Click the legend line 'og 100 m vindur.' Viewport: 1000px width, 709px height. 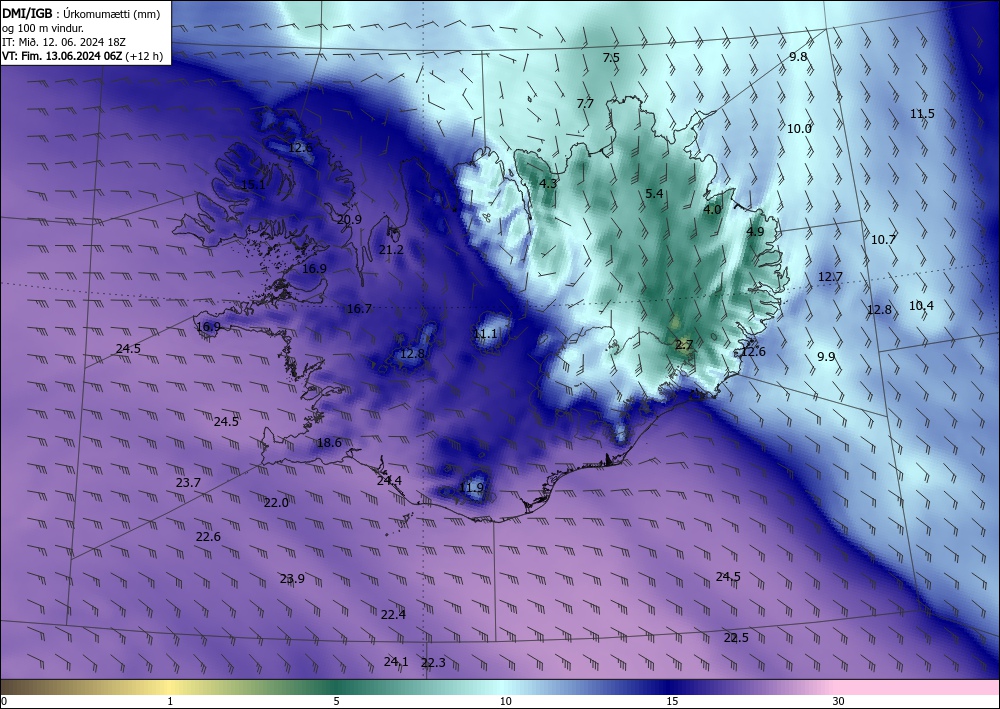pyautogui.click(x=43, y=28)
